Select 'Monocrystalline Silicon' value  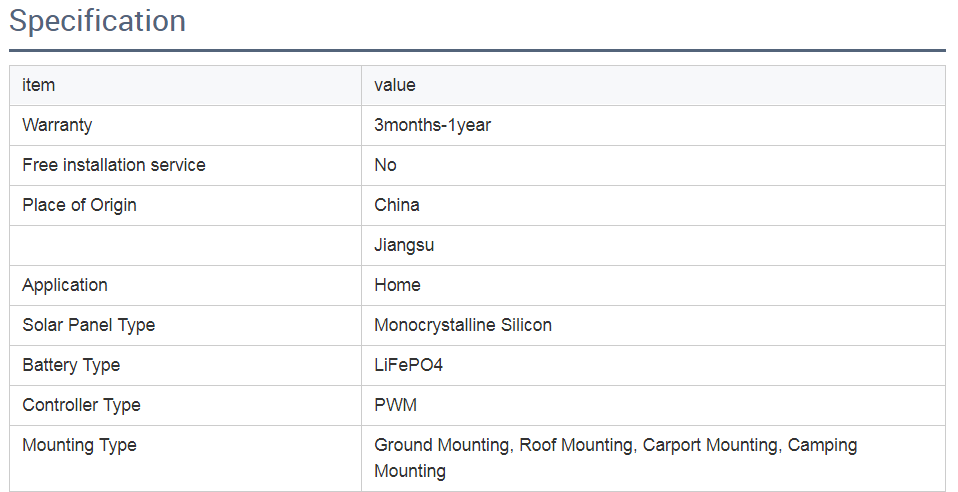pyautogui.click(x=463, y=325)
